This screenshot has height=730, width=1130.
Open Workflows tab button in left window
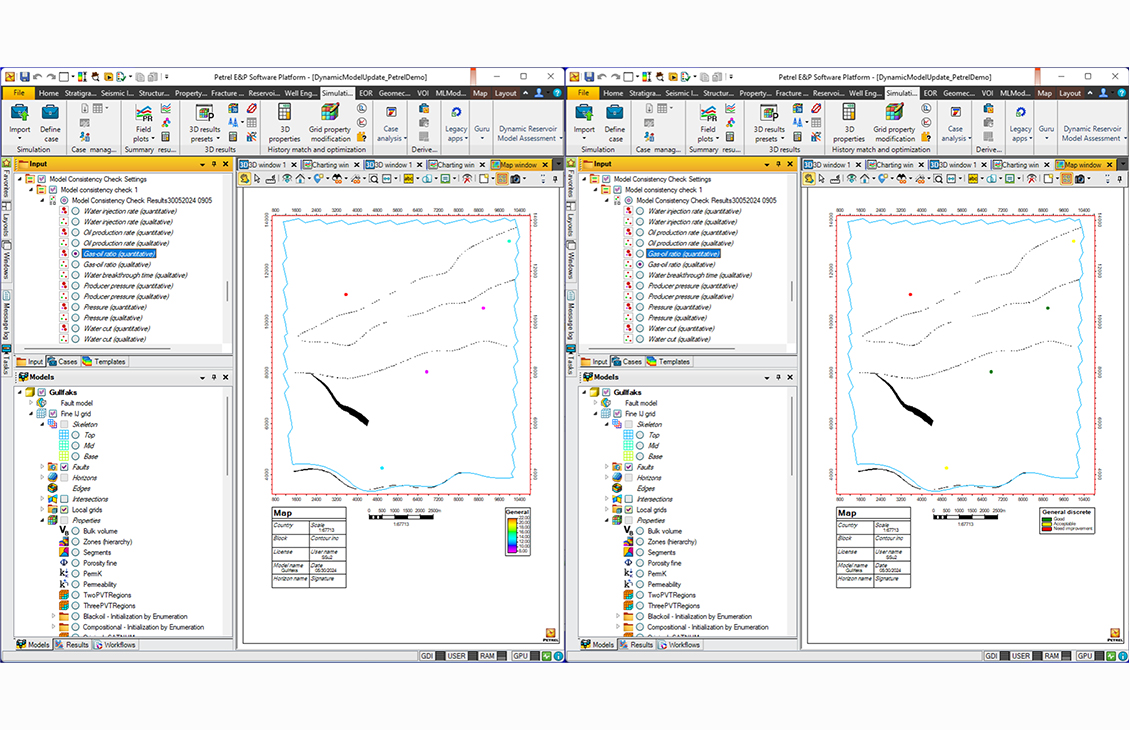click(115, 645)
